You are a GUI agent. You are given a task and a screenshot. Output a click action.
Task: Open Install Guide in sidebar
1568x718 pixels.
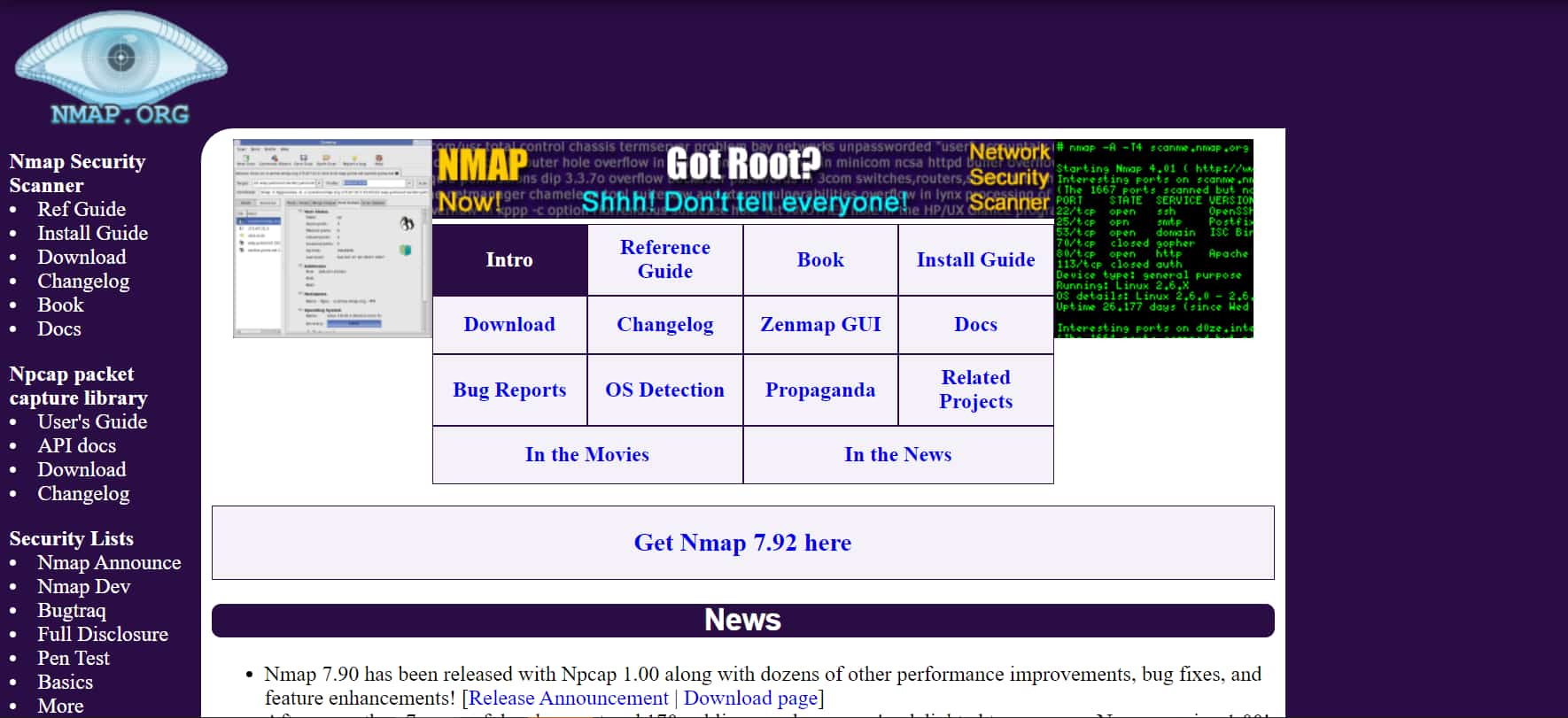92,233
